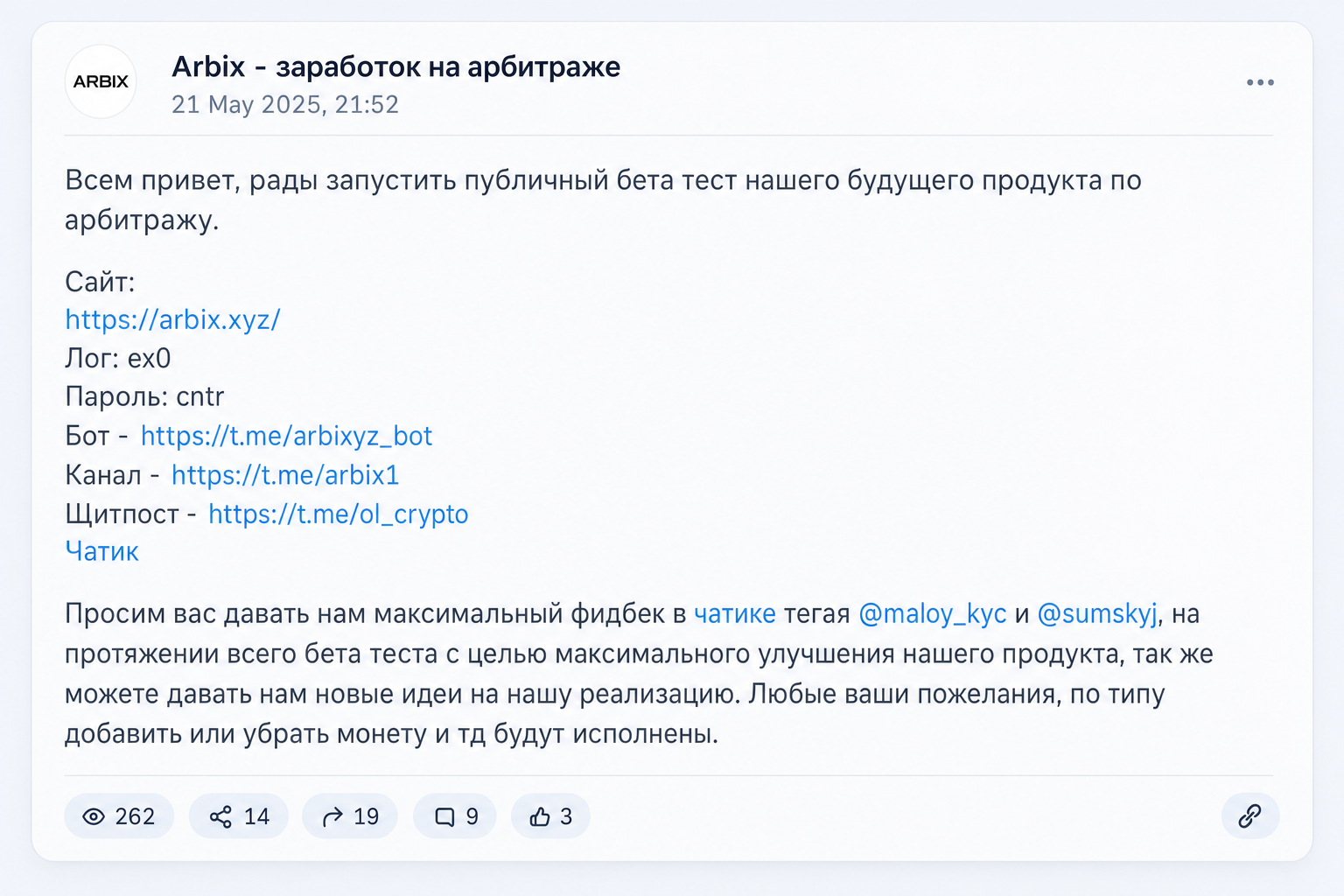Copy post link with chain icon
The height and width of the screenshot is (896, 1344).
click(1249, 815)
